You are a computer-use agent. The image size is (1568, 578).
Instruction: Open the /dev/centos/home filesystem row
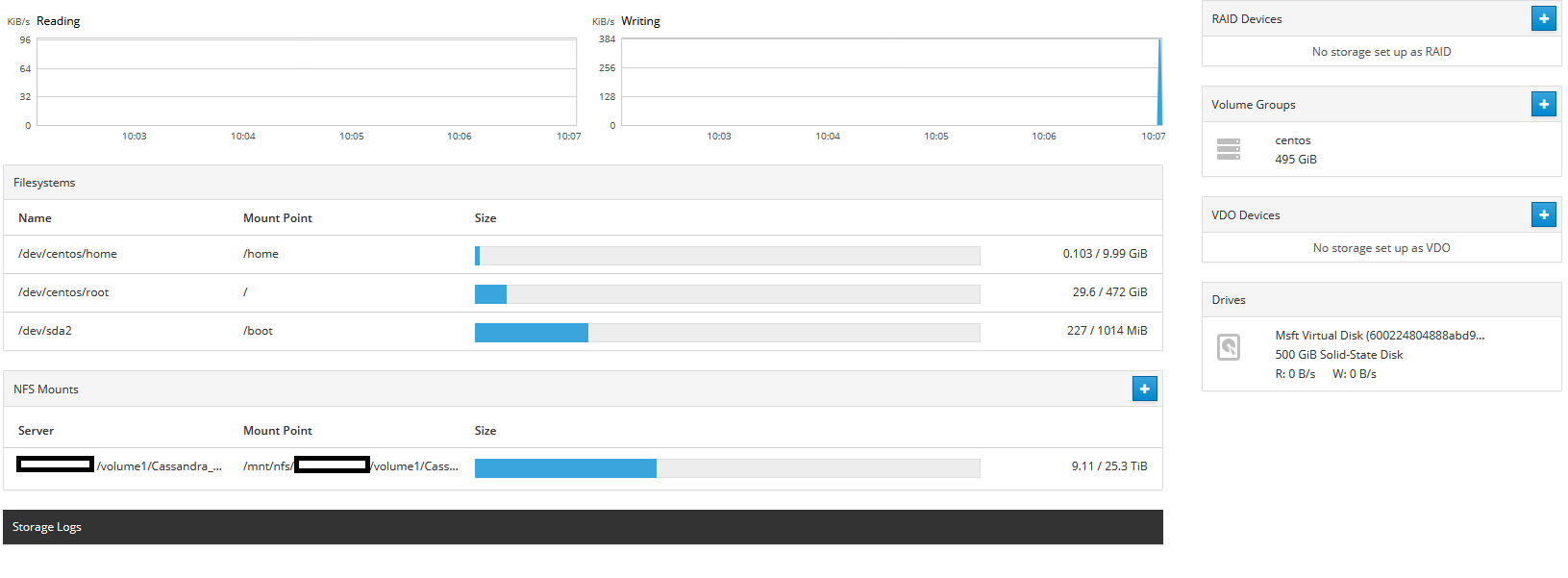coord(583,255)
